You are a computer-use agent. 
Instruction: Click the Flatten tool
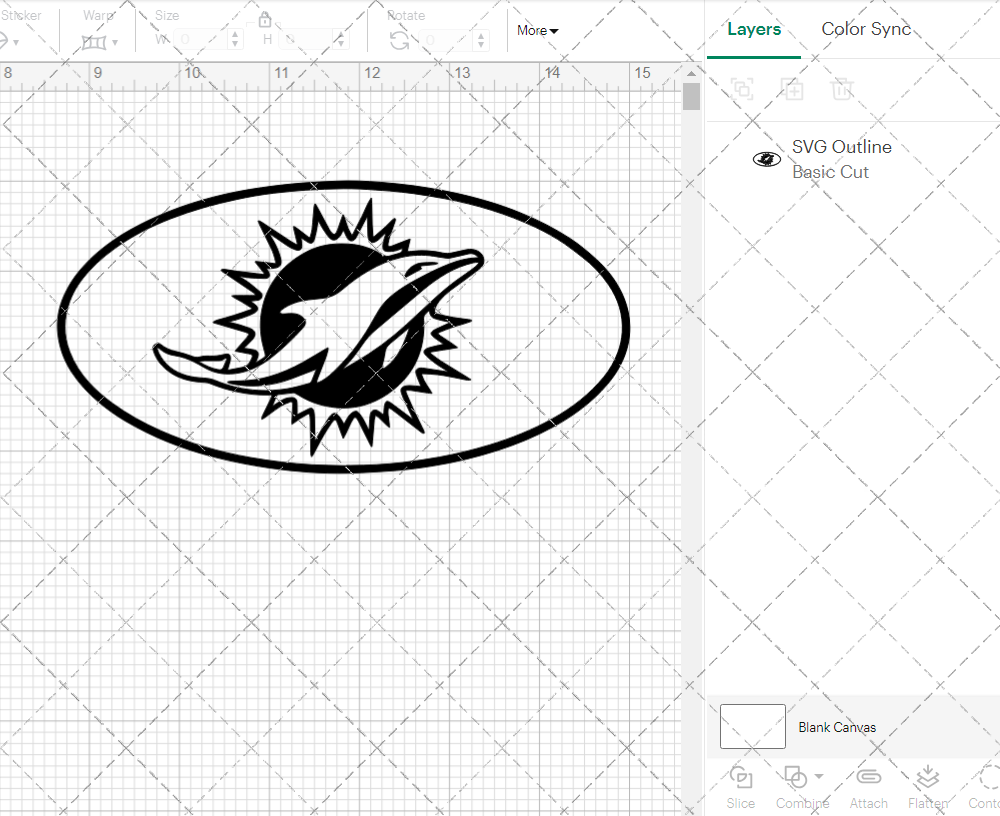[x=928, y=788]
